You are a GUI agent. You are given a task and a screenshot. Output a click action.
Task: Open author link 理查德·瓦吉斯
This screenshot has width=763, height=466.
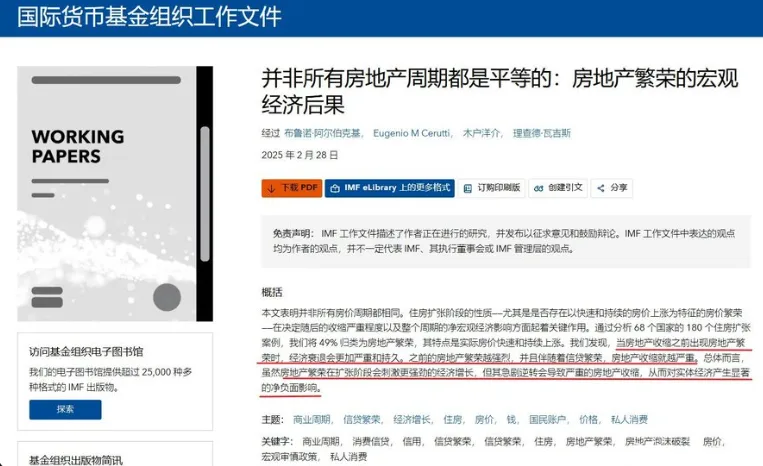point(542,133)
